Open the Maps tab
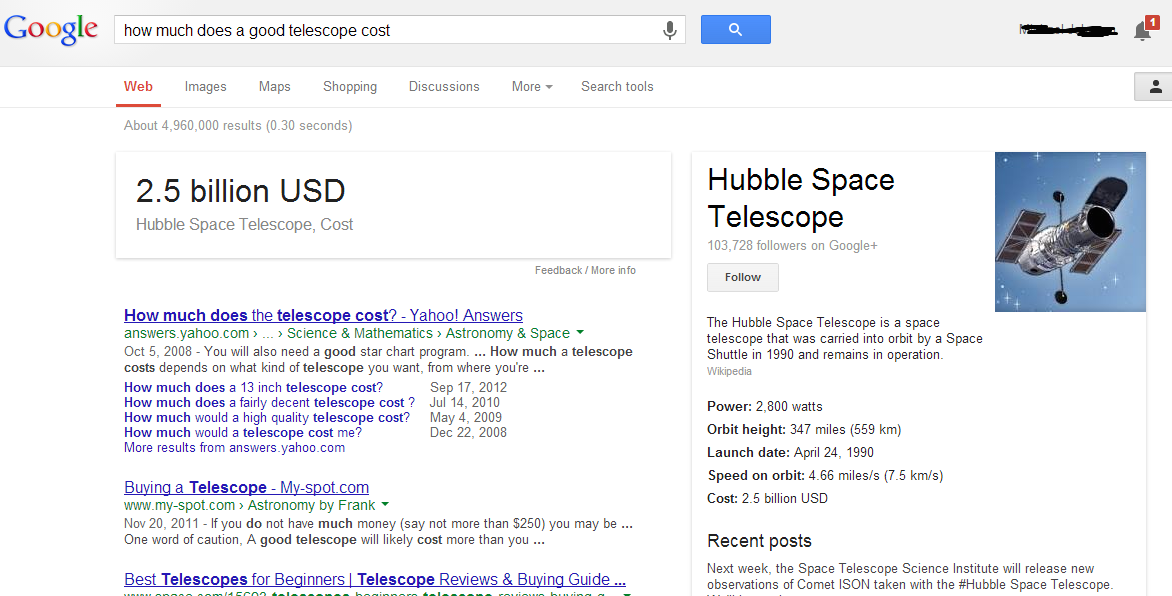This screenshot has width=1172, height=596. (x=274, y=87)
